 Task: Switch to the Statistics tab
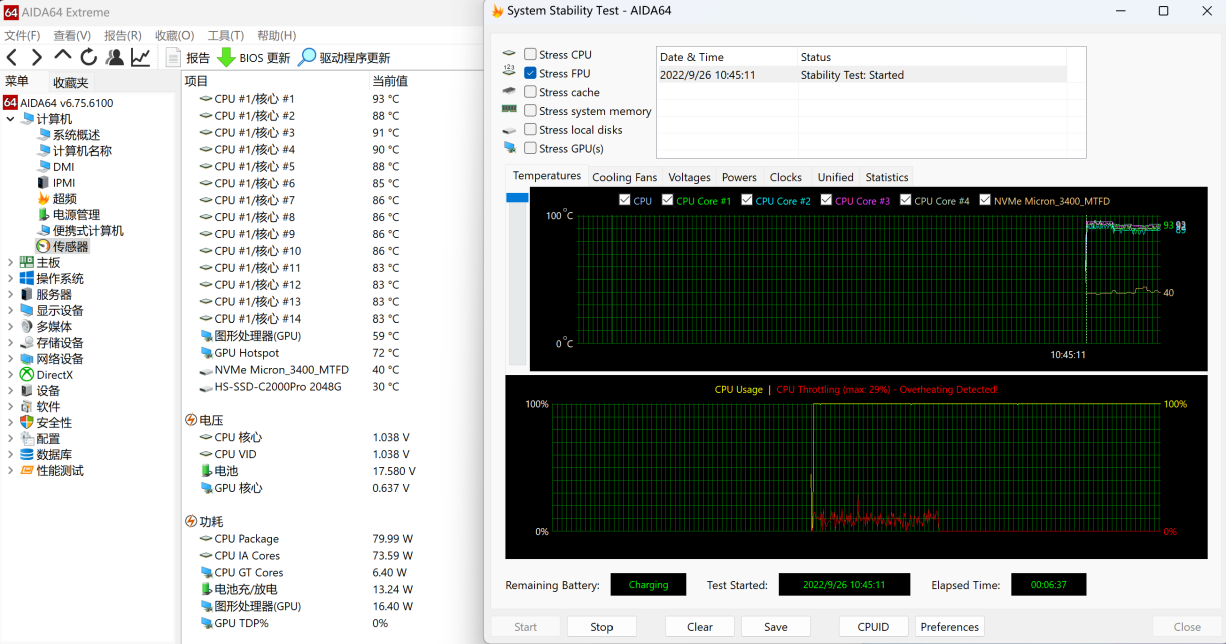[x=887, y=177]
